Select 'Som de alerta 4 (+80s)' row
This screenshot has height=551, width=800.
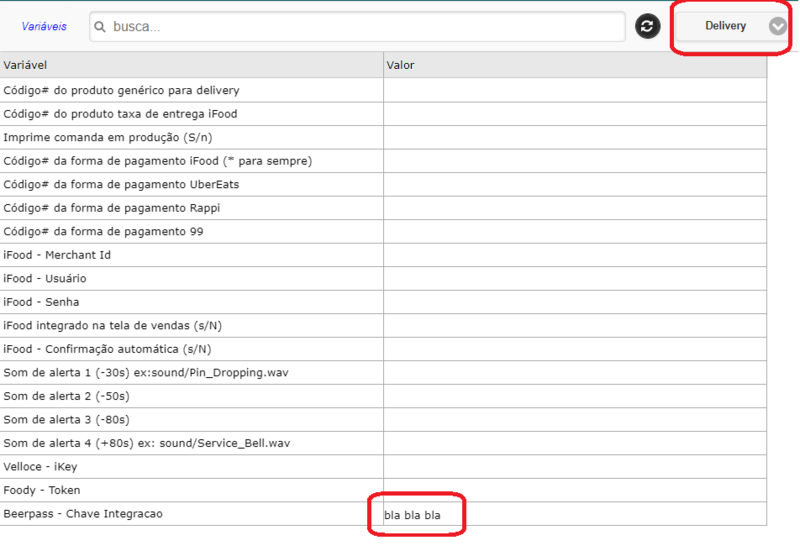tap(383, 442)
